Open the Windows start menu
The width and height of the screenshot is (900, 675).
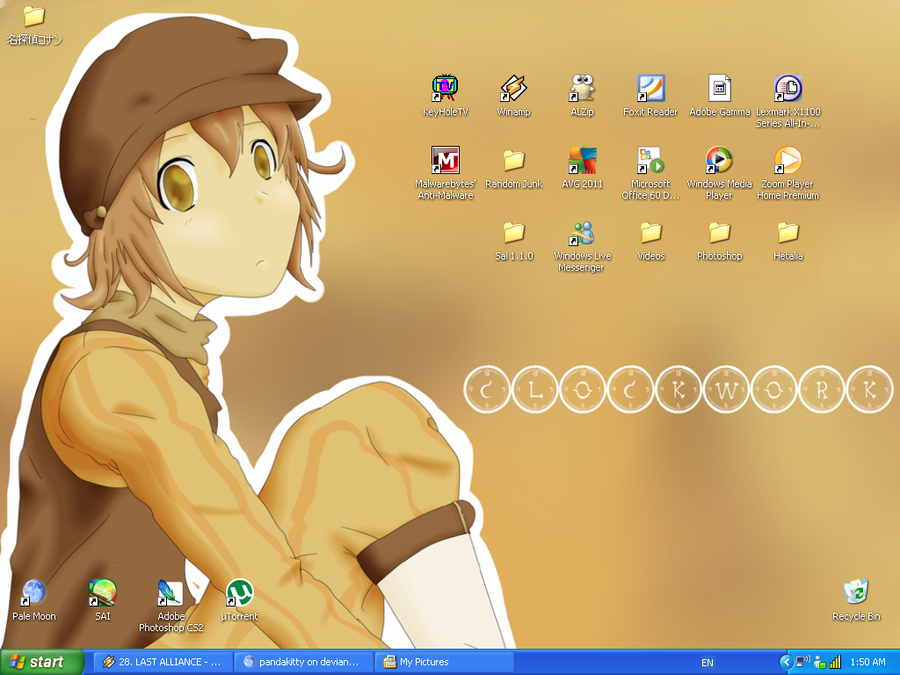42,662
